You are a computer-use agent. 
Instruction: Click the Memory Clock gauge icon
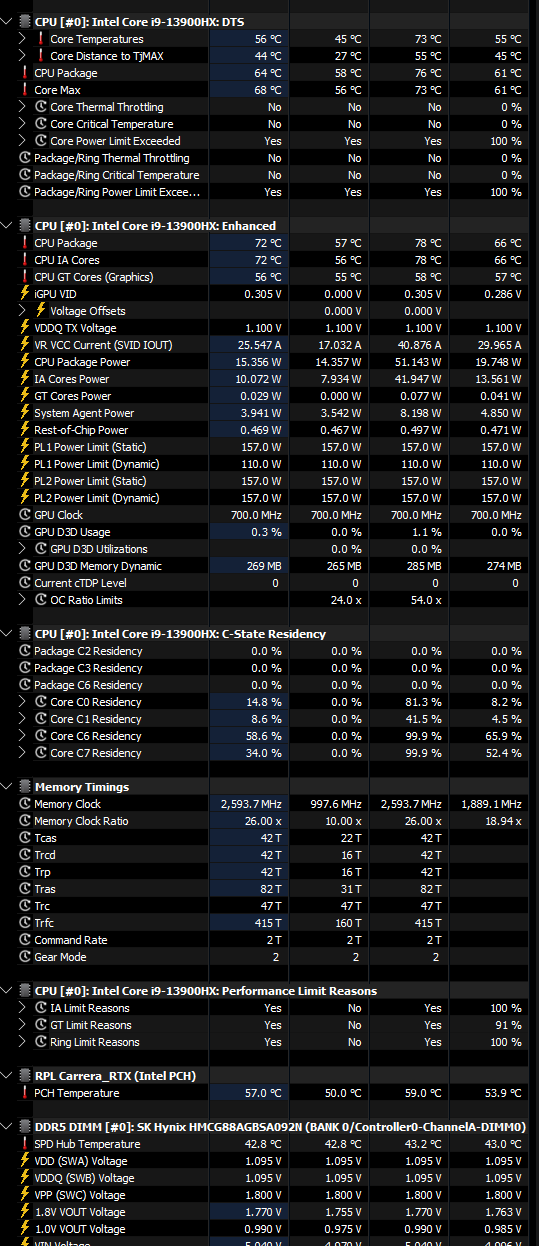[x=25, y=804]
